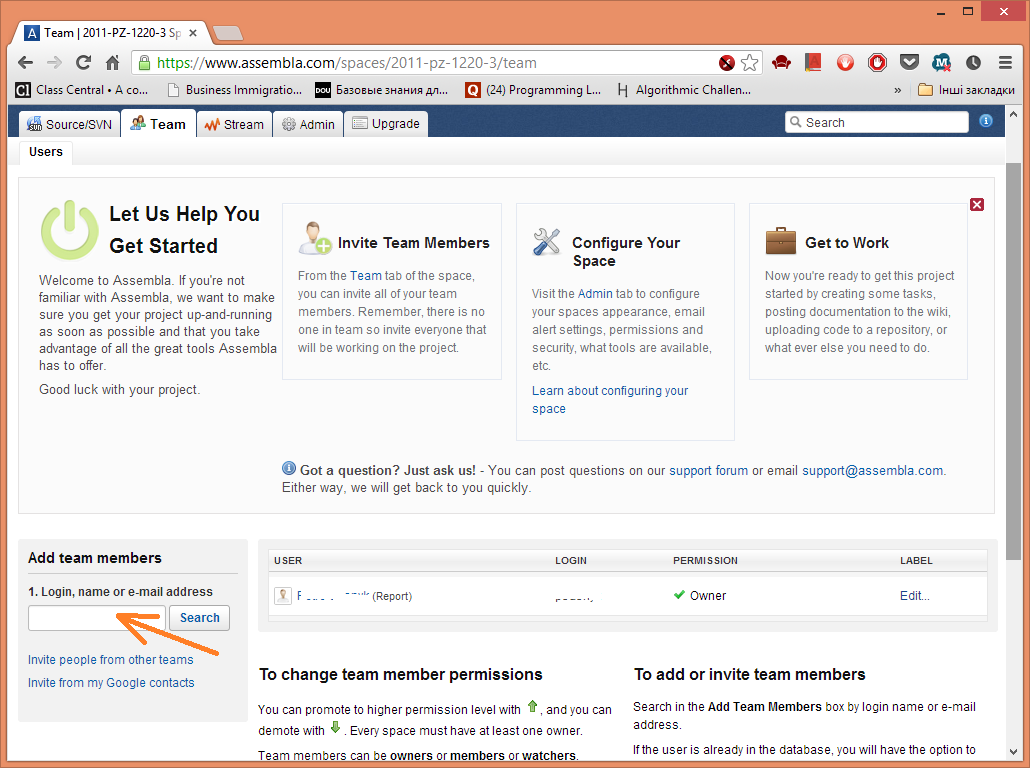
Task: Click the green power Get Started icon
Action: click(x=70, y=230)
